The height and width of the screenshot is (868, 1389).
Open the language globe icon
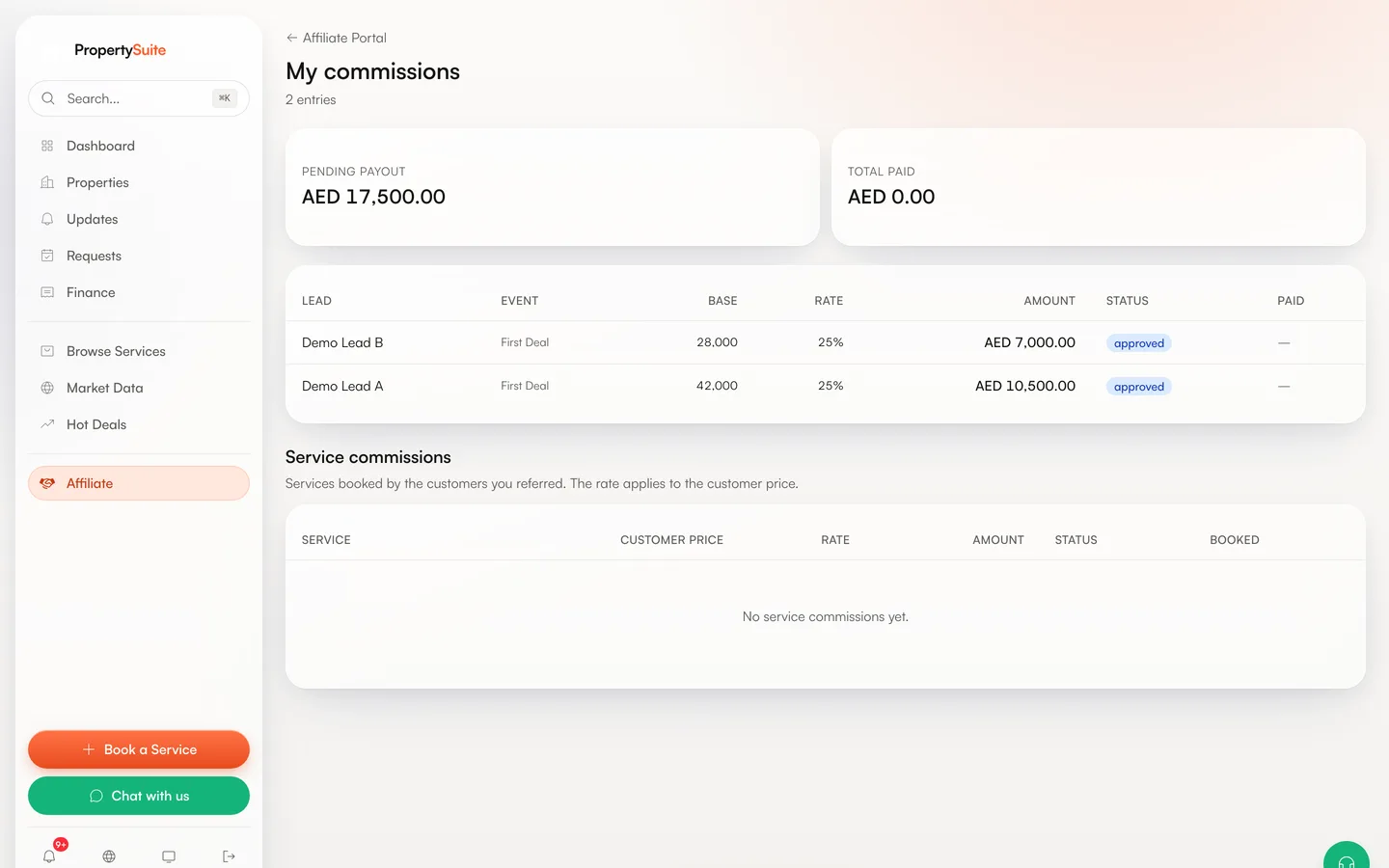(109, 856)
